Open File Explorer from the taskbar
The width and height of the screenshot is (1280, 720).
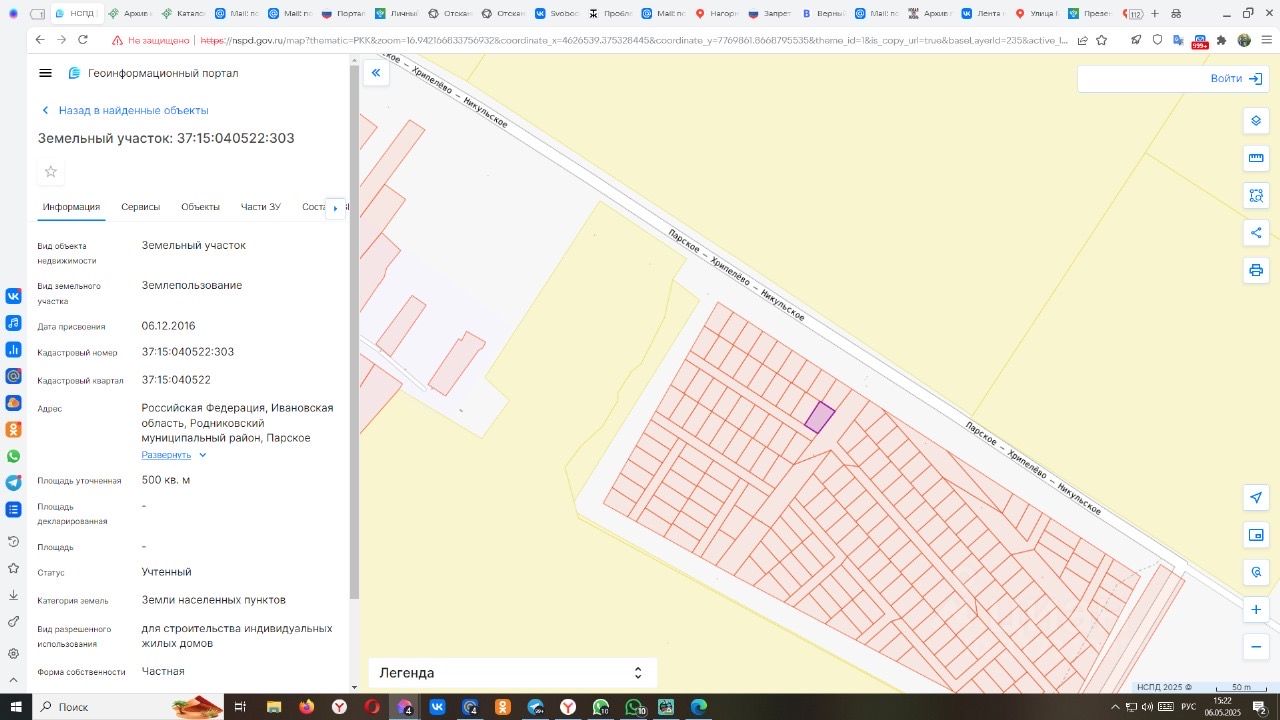[273, 707]
